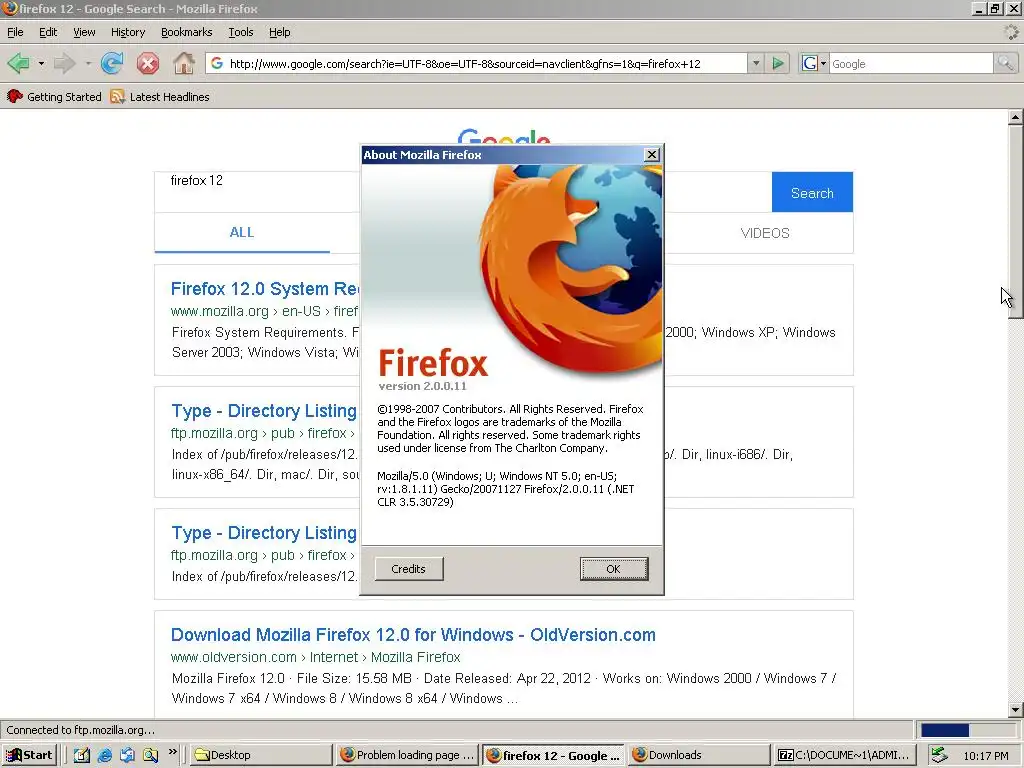
Task: Click the blue Search button
Action: [x=812, y=192]
